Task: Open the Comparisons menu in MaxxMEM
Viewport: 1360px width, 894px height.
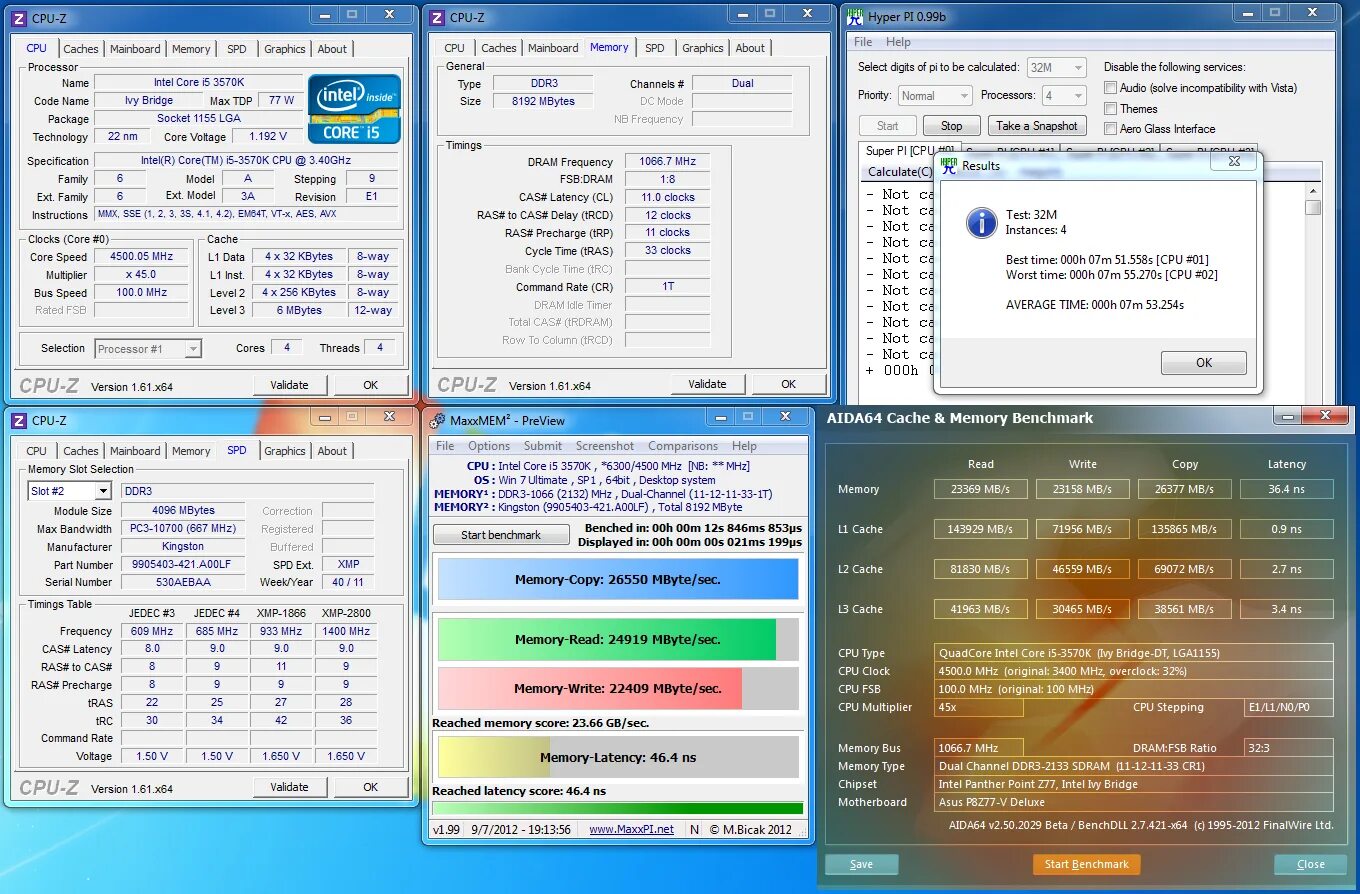Action: [683, 446]
